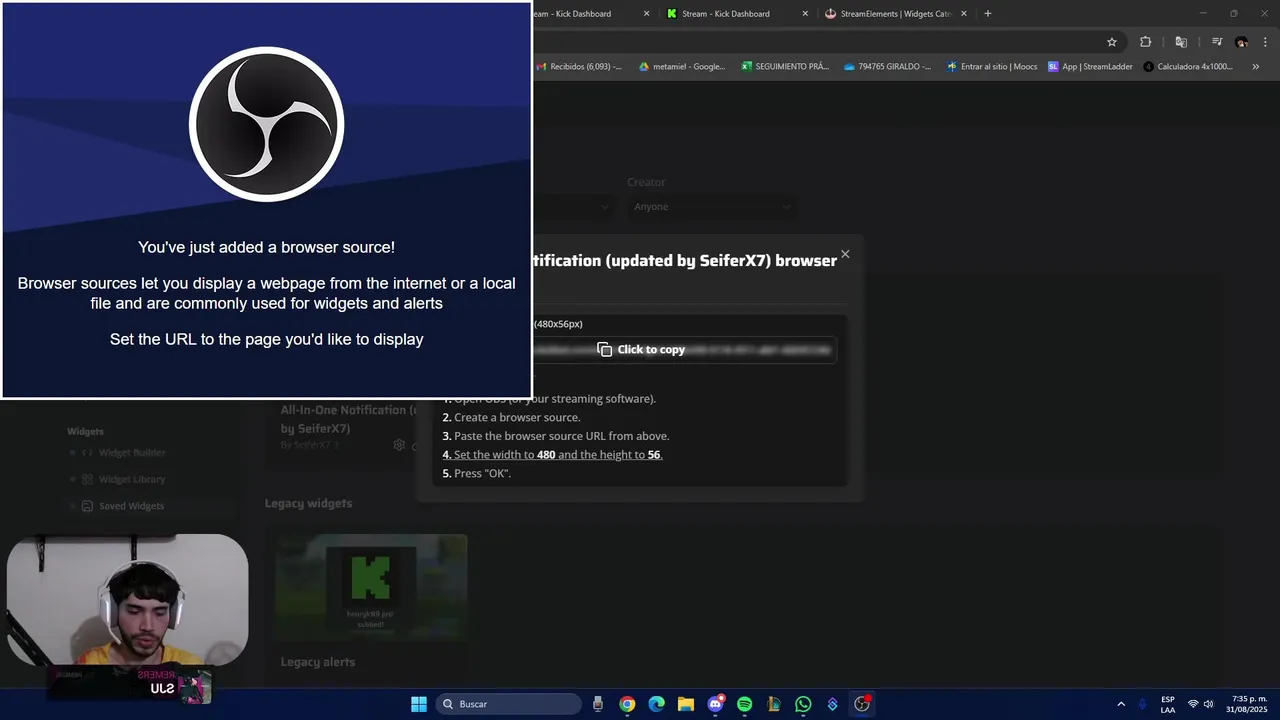Image resolution: width=1280 pixels, height=720 pixels.
Task: Open Spotify from the taskbar
Action: (x=744, y=704)
